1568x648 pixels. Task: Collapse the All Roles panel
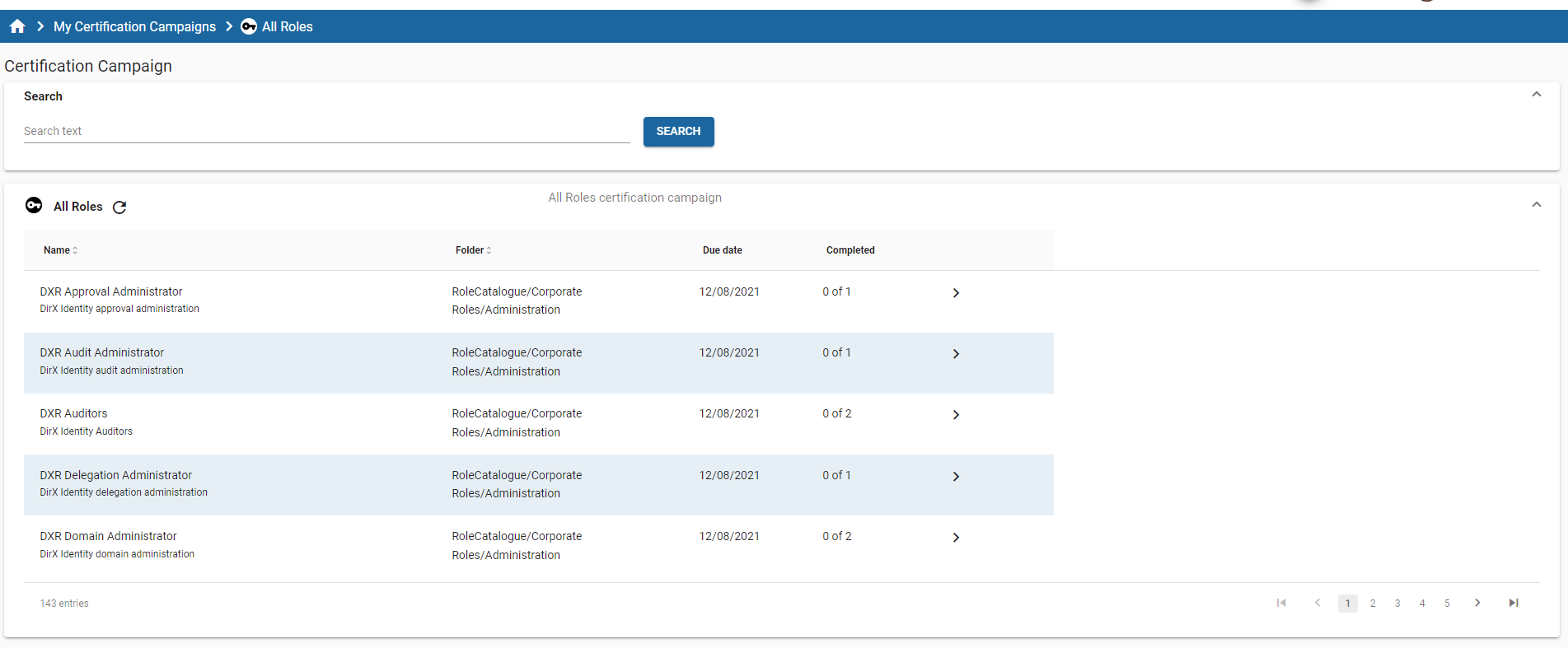pos(1536,205)
